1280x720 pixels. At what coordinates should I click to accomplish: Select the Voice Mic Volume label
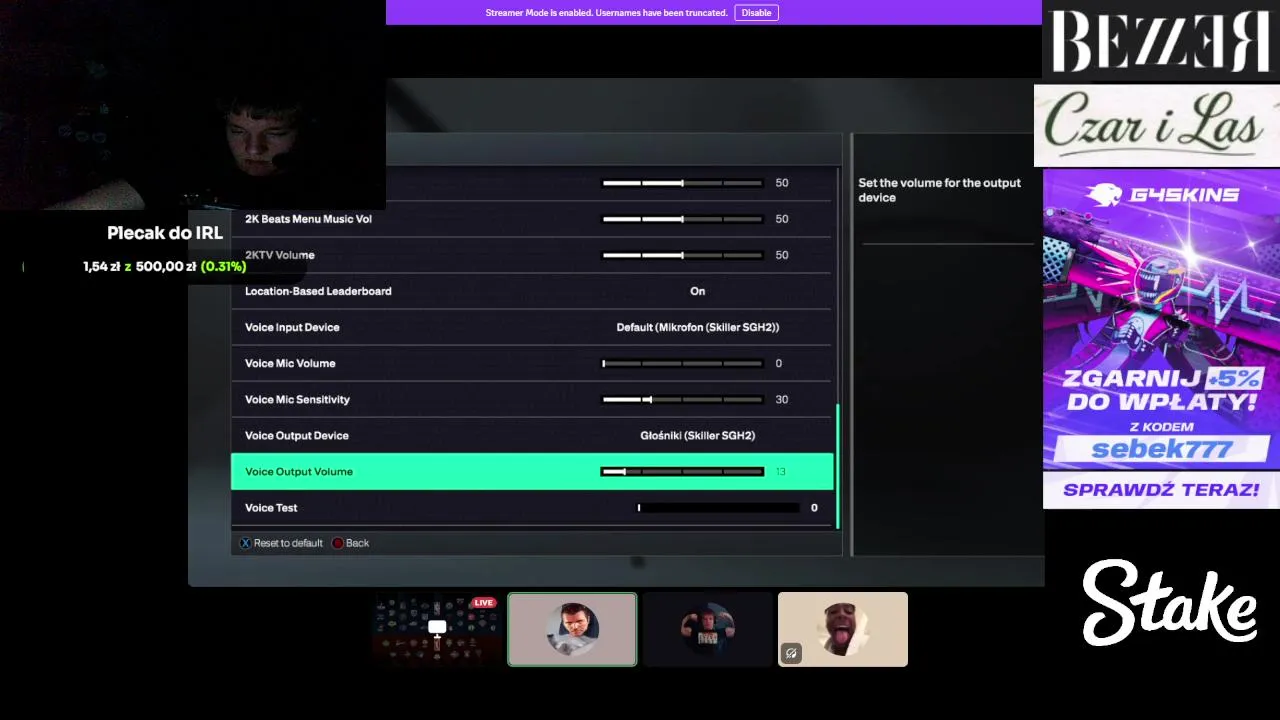pyautogui.click(x=290, y=364)
